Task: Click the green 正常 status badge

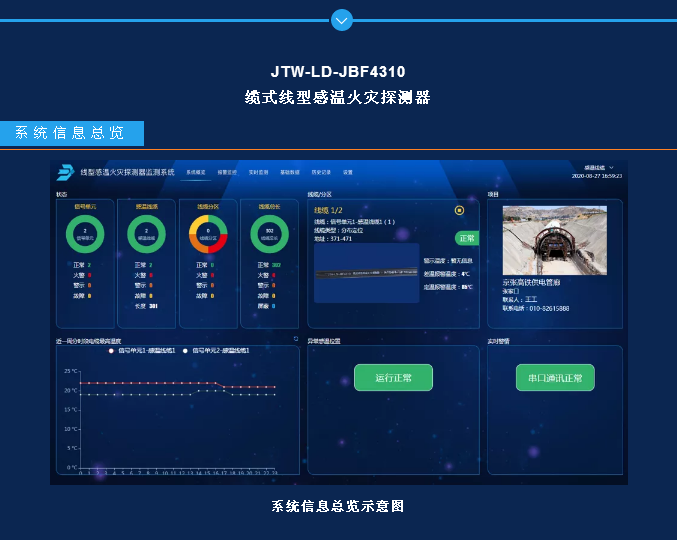Action: tap(467, 238)
